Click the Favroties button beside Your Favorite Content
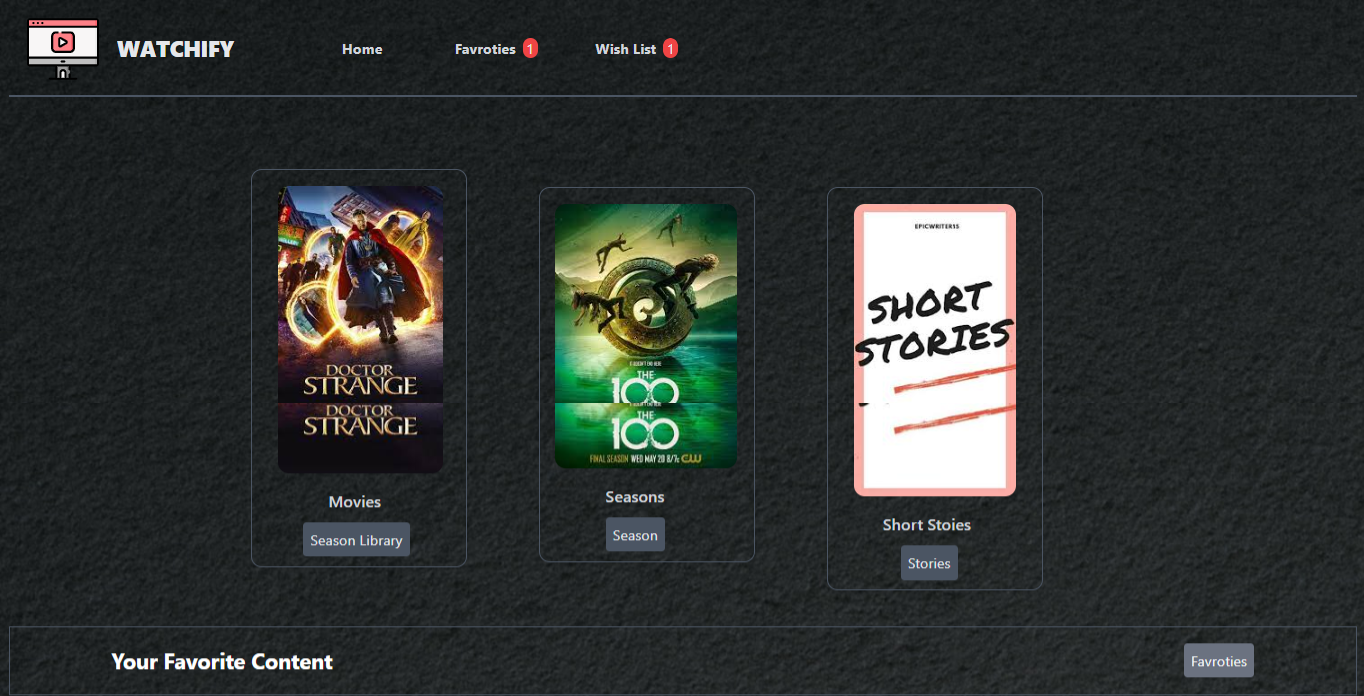This screenshot has height=696, width=1364. [1219, 661]
